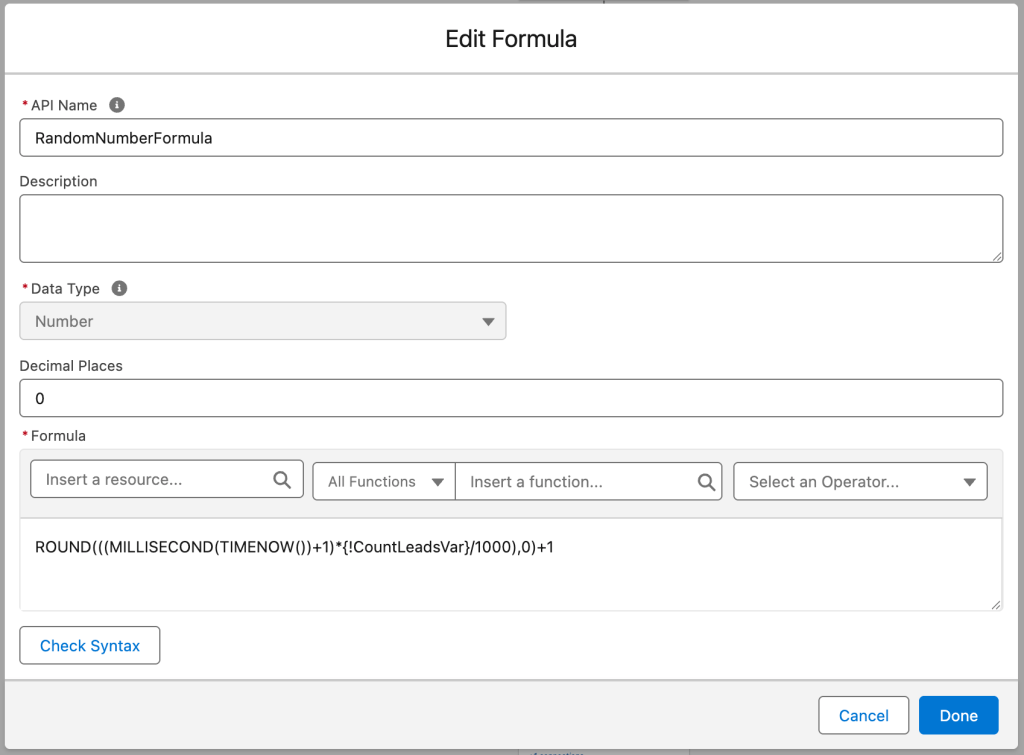Screen dimensions: 1024x755
Task: Click Check Syntax to validate the formula
Action: [89, 645]
